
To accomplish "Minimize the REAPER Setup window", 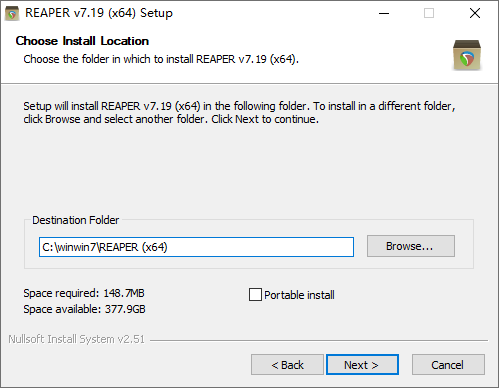I will pyautogui.click(x=384, y=13).
